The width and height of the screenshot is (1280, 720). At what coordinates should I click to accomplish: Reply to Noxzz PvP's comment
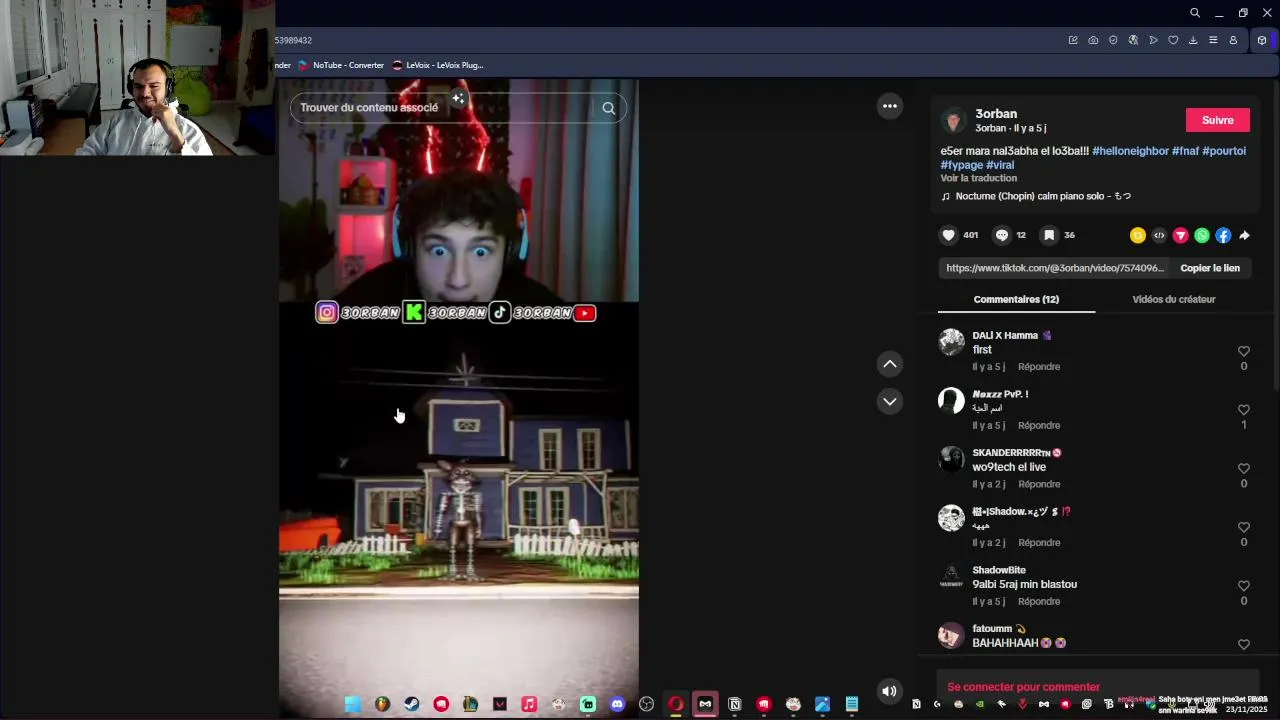pos(1039,425)
